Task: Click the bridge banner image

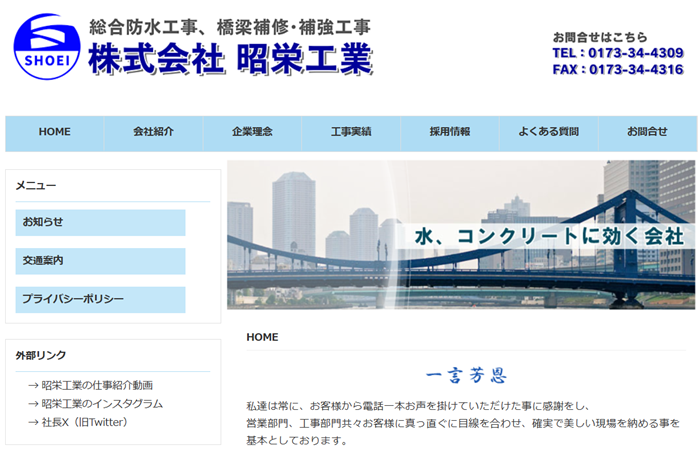Action: pos(461,235)
